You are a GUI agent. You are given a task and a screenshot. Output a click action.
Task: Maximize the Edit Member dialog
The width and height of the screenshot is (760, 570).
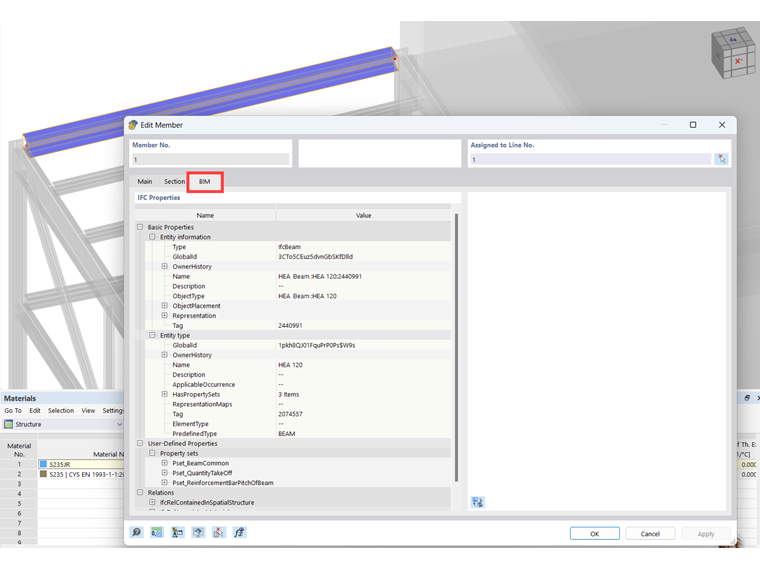[x=693, y=125]
